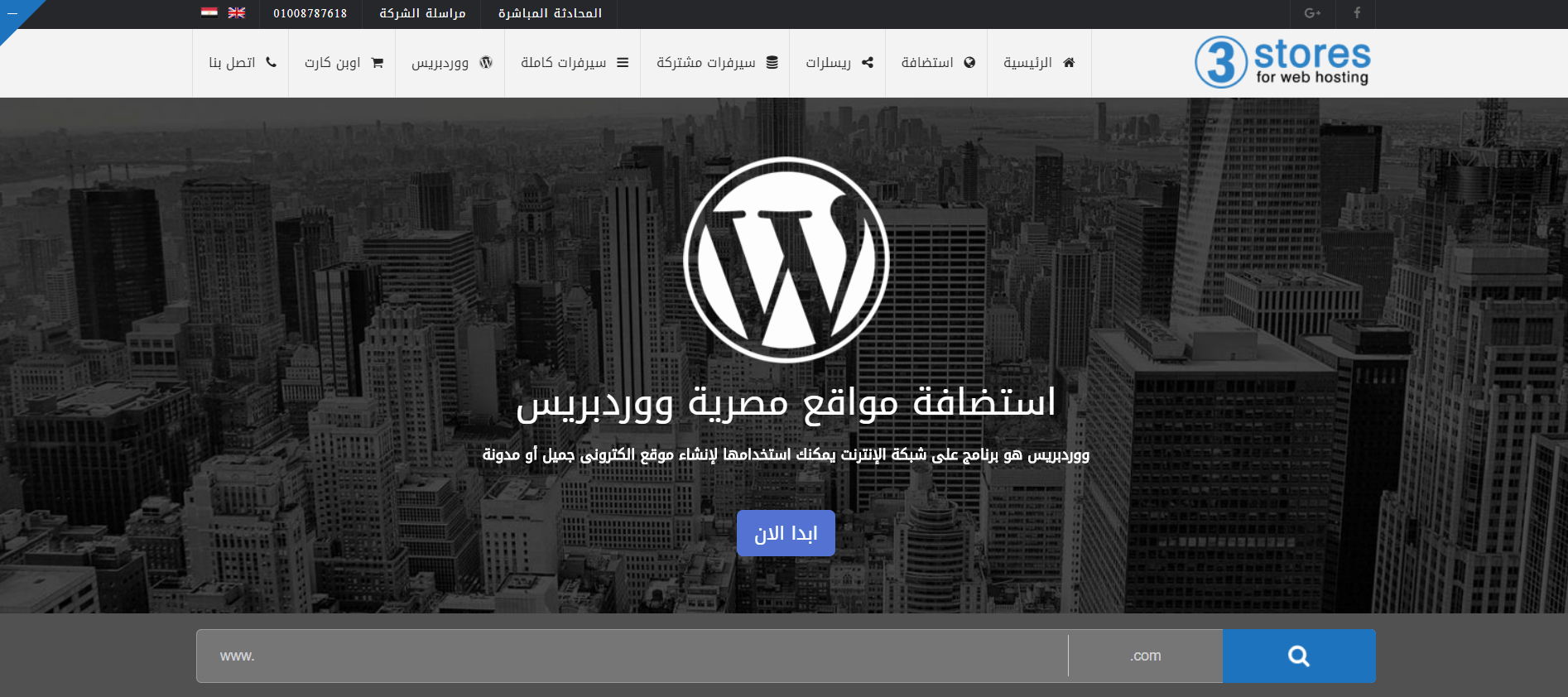Click the ابدا الان button
The width and height of the screenshot is (1568, 697).
tap(786, 533)
